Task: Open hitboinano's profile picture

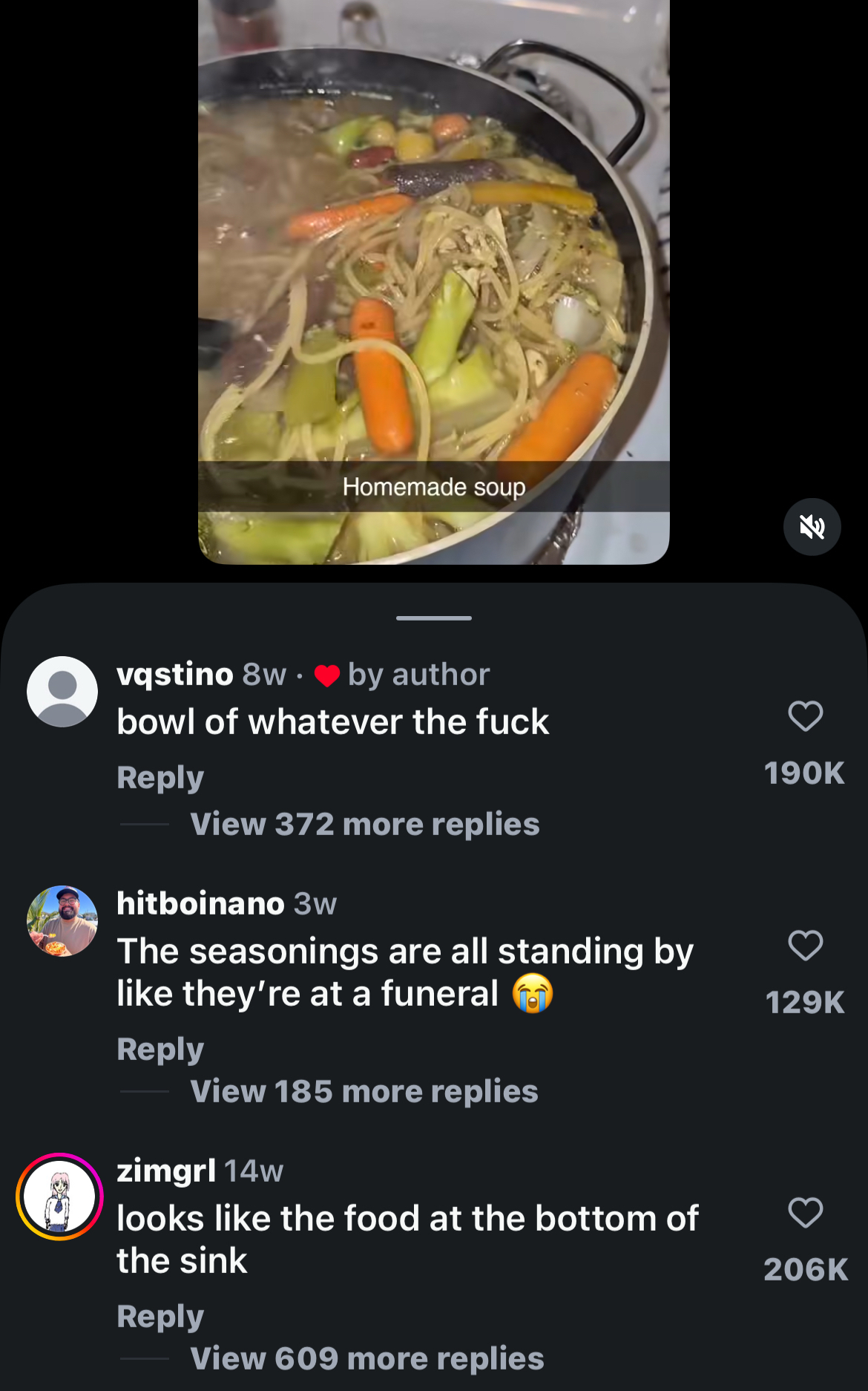Action: tap(62, 920)
